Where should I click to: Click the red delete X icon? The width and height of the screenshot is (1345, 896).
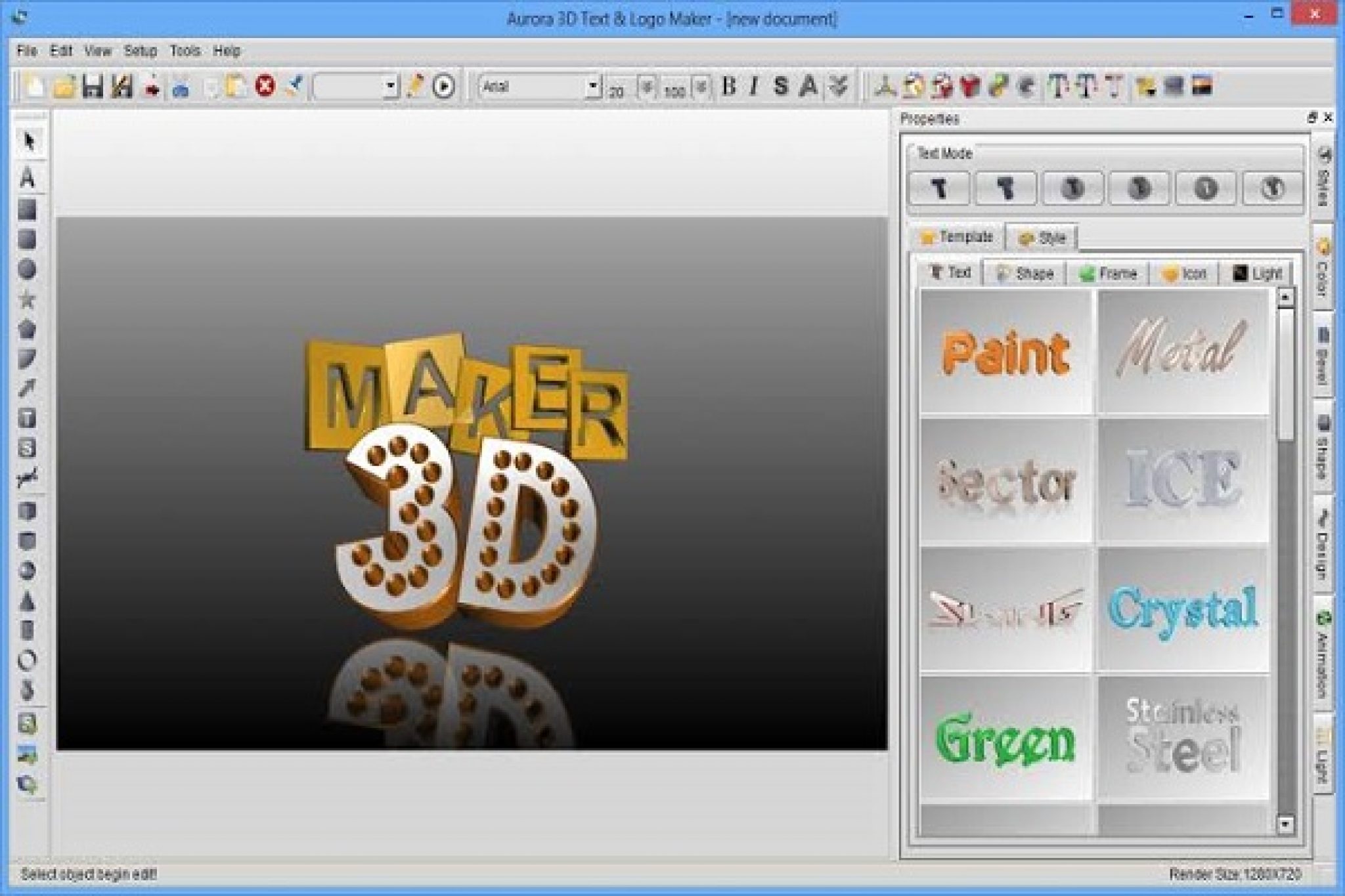[x=265, y=86]
